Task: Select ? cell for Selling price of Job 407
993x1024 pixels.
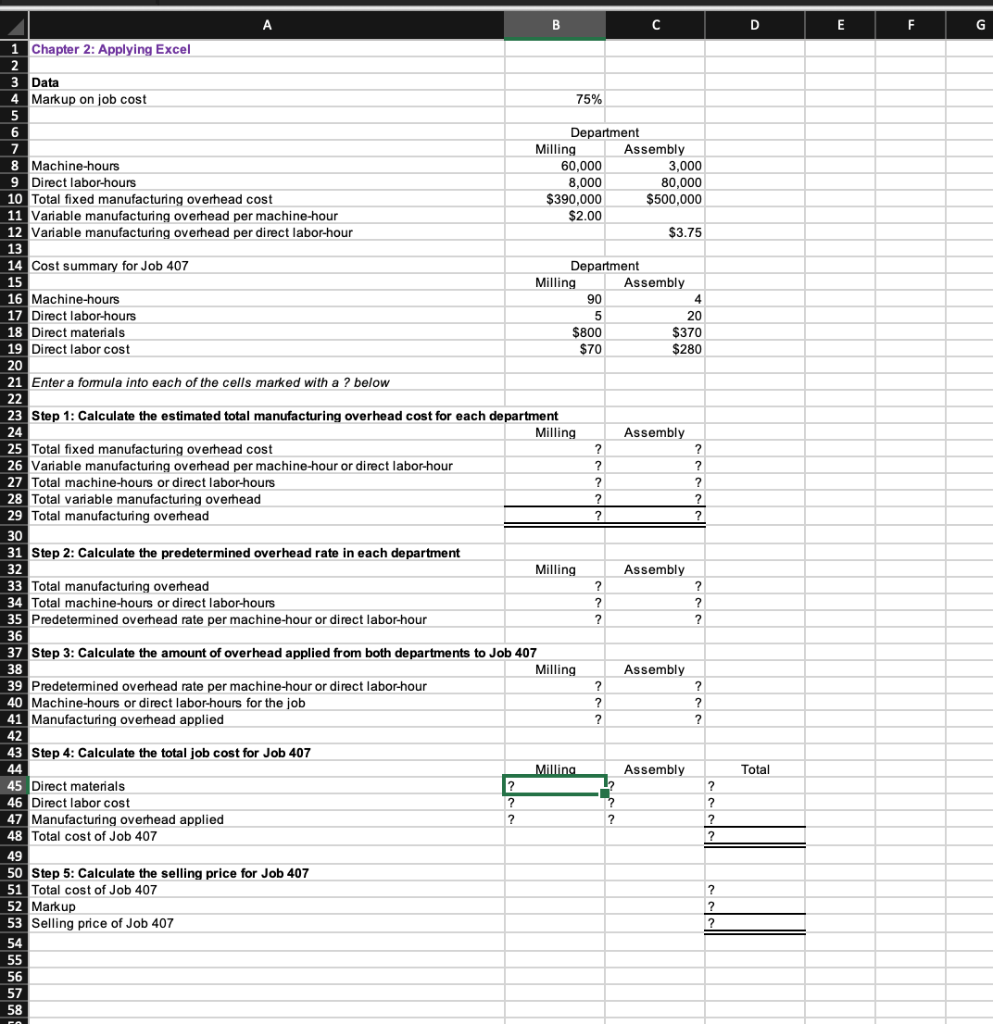Action: [x=755, y=923]
